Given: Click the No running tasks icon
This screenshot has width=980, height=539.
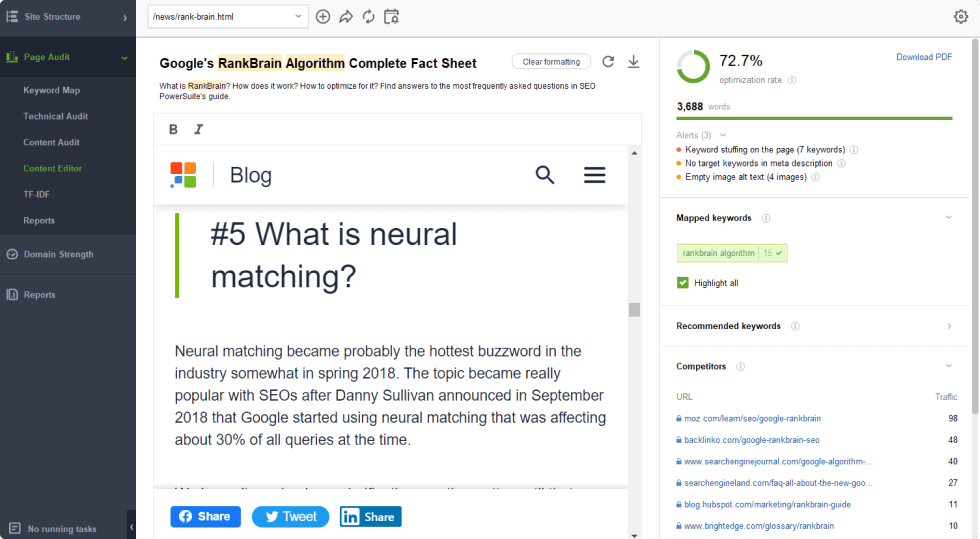Looking at the screenshot, I should point(15,528).
